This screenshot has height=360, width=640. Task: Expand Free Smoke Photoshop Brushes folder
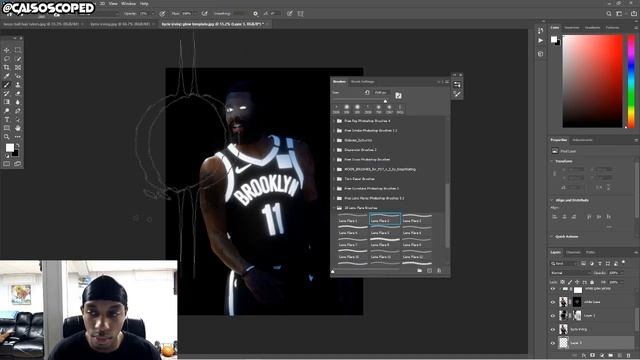pos(333,131)
